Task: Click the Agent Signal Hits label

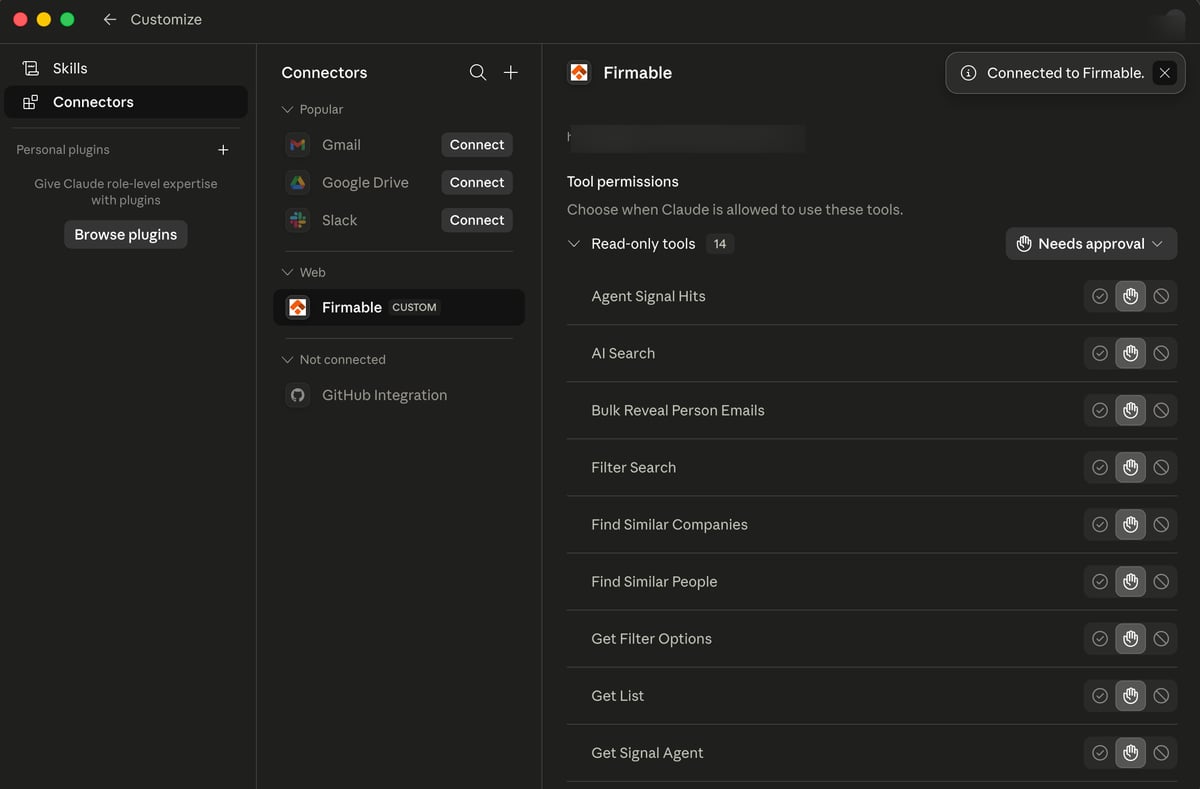Action: 648,296
